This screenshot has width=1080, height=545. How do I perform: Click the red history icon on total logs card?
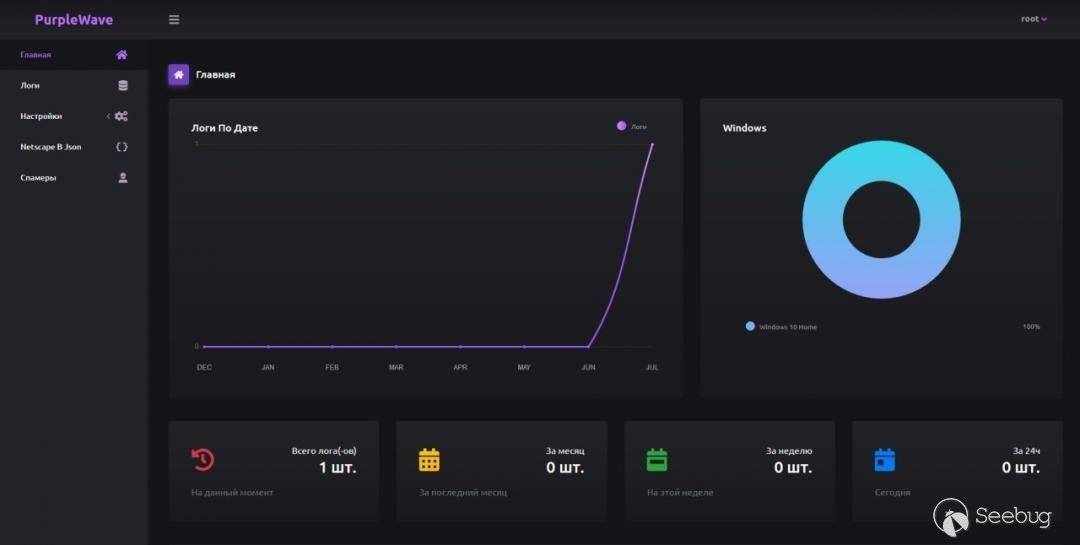click(203, 459)
